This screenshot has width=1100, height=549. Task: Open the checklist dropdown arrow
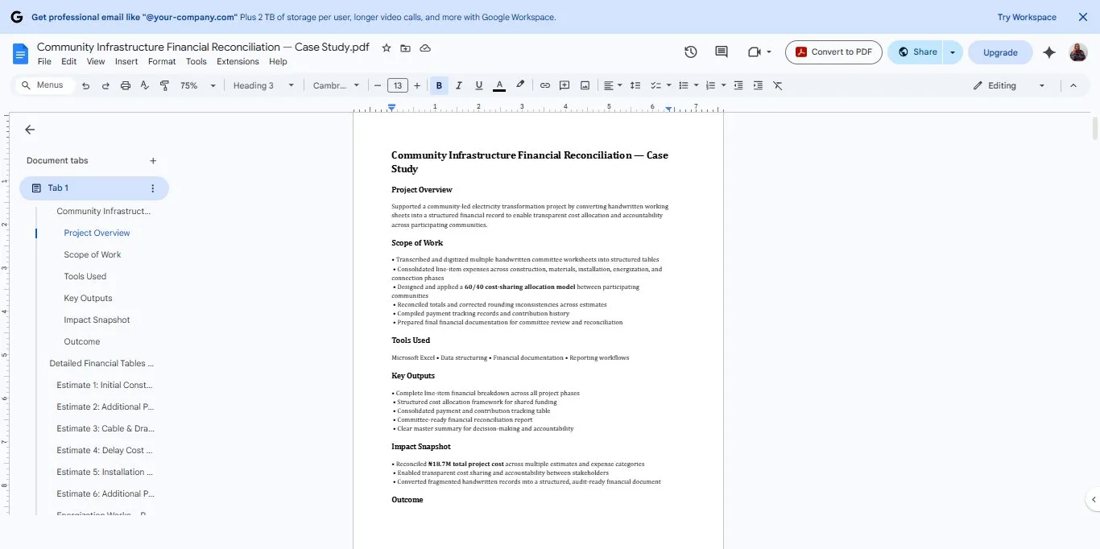pyautogui.click(x=669, y=86)
